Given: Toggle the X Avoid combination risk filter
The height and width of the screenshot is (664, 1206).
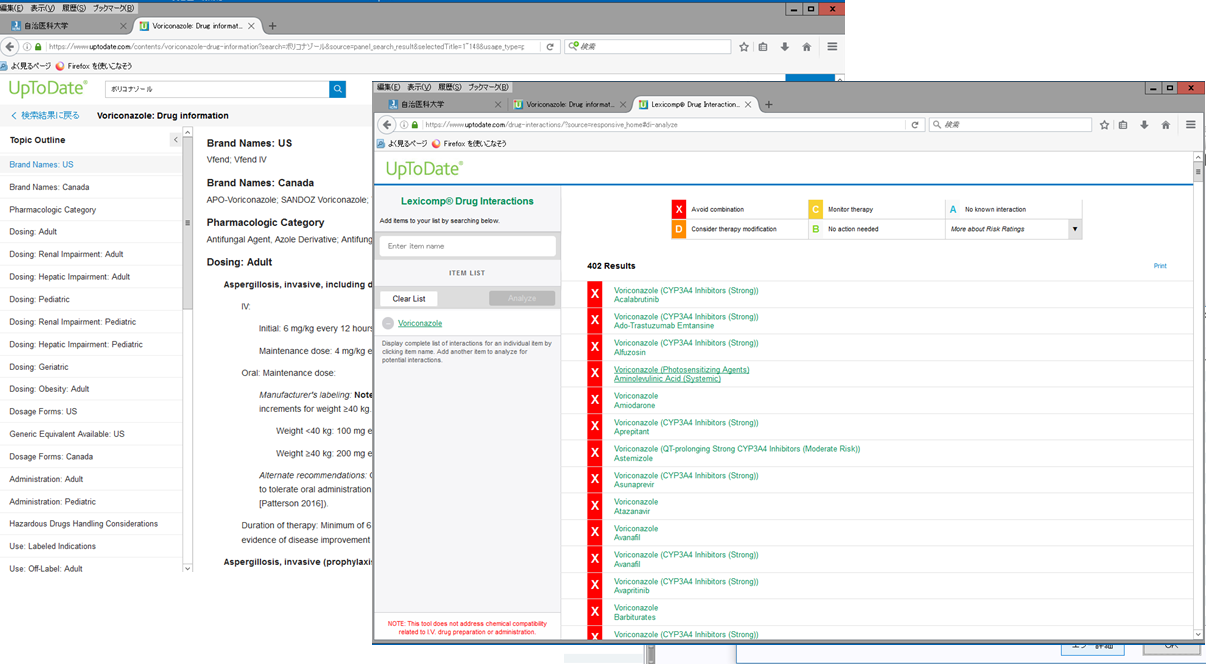Looking at the screenshot, I should click(679, 209).
